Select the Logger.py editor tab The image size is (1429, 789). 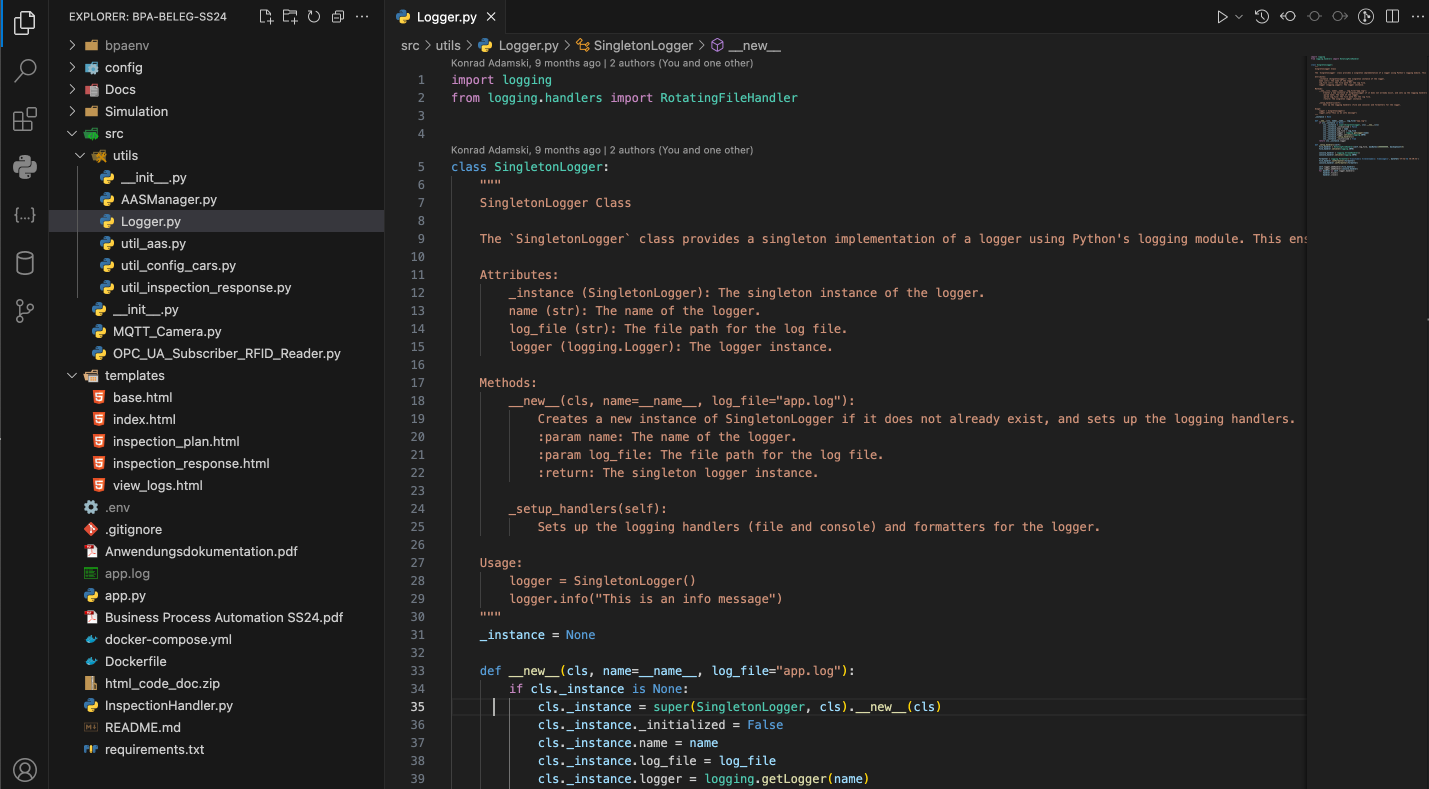pos(448,17)
